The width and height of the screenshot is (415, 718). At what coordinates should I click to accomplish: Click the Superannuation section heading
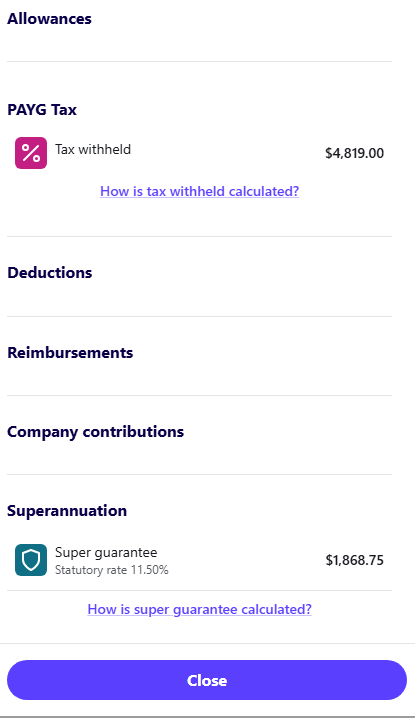pyautogui.click(x=67, y=511)
